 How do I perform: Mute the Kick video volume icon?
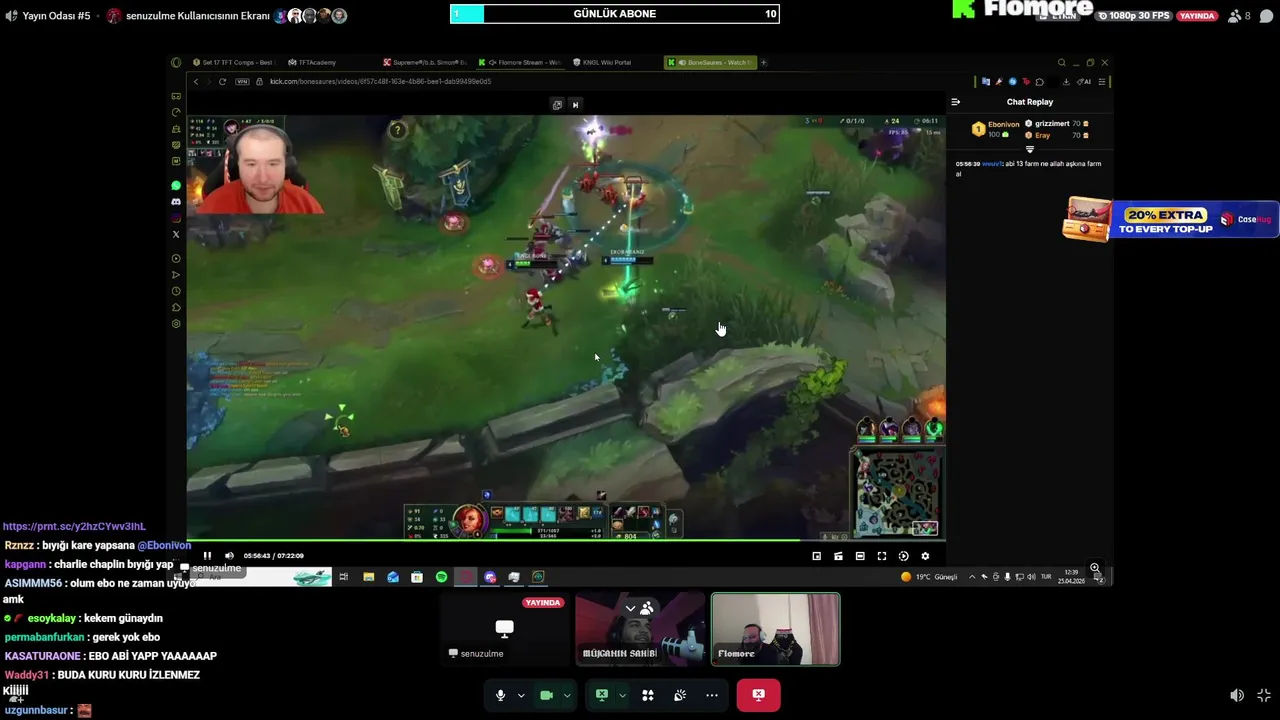click(x=229, y=556)
